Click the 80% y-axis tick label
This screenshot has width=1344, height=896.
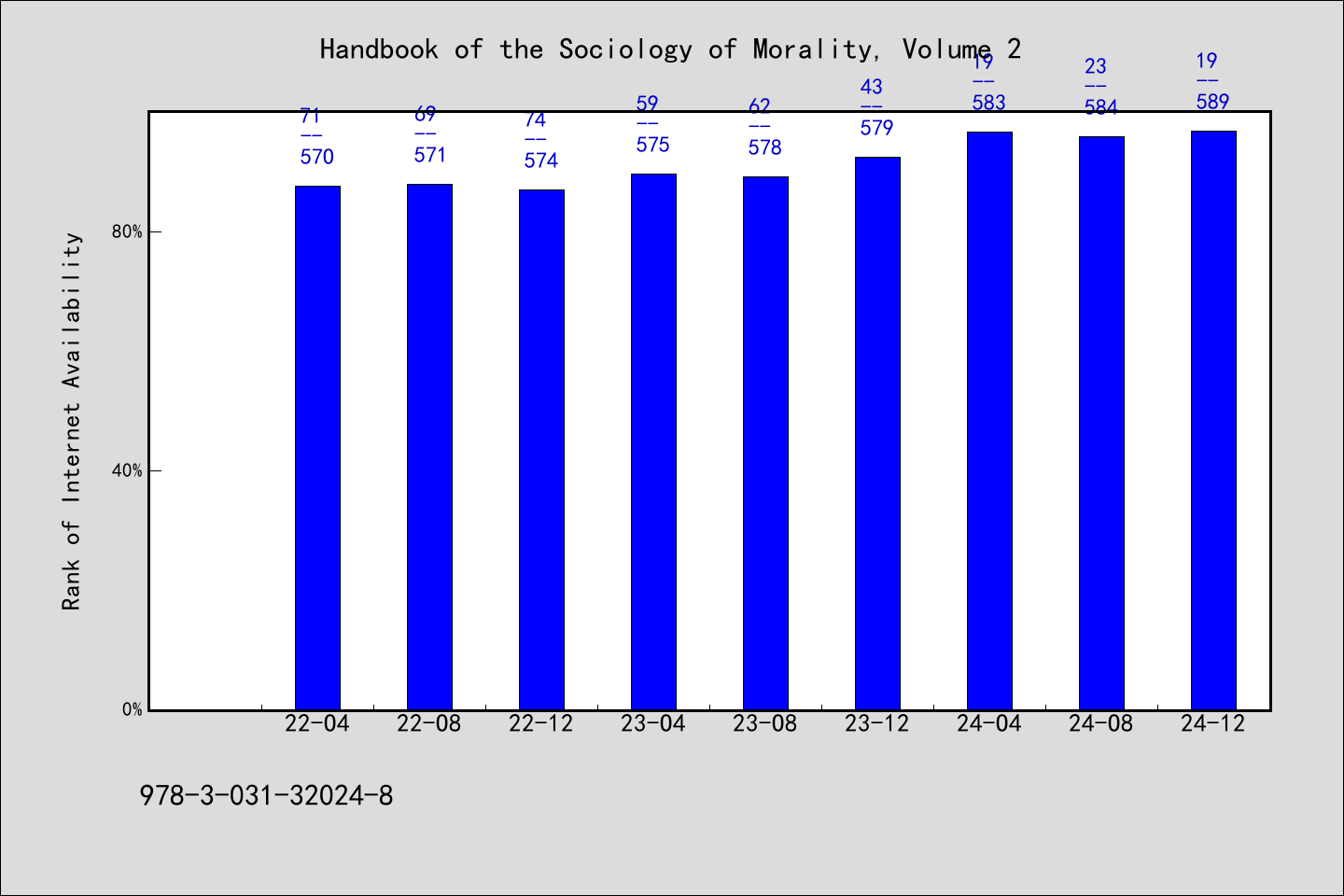127,231
